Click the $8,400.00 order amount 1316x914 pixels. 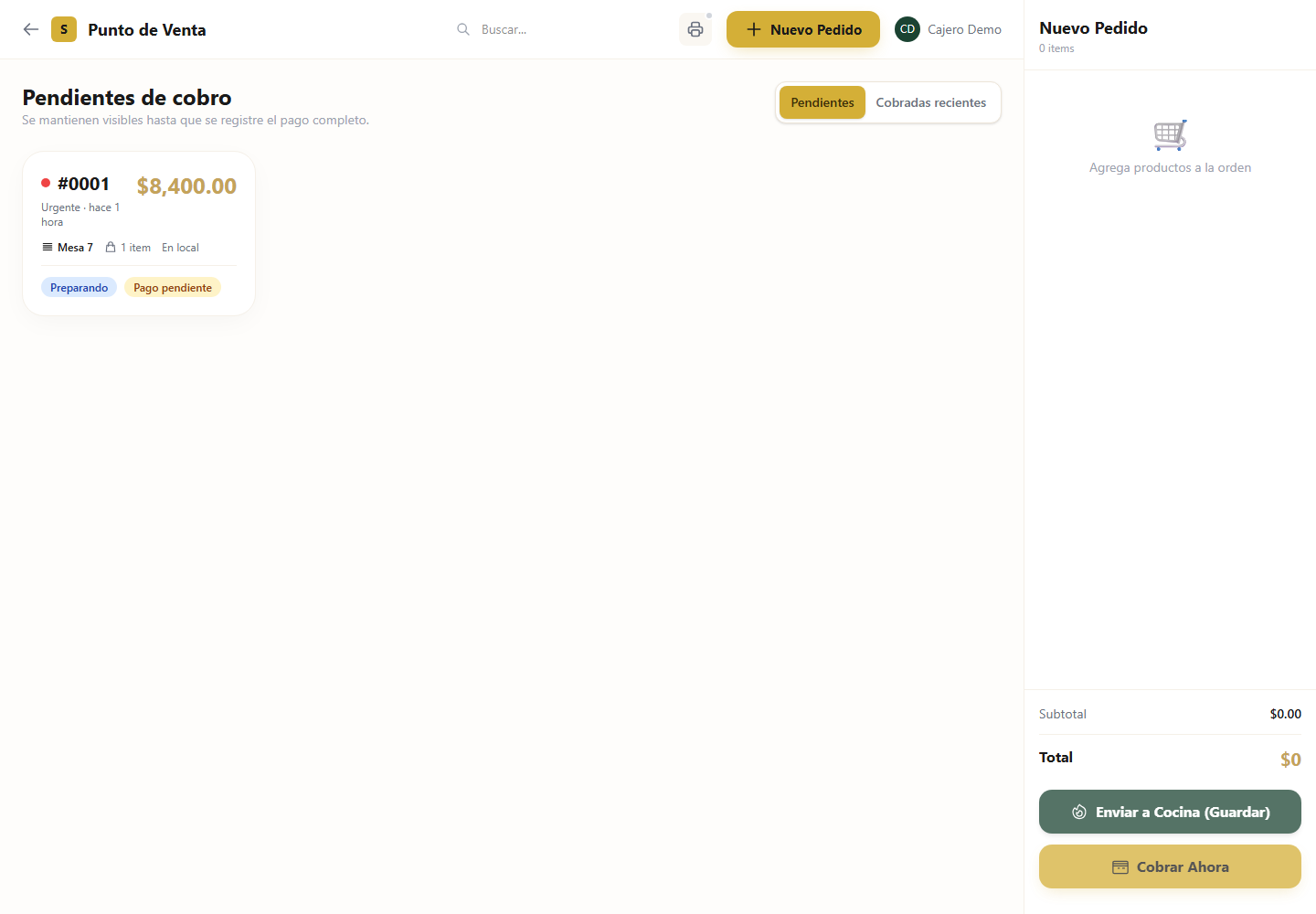pos(186,186)
